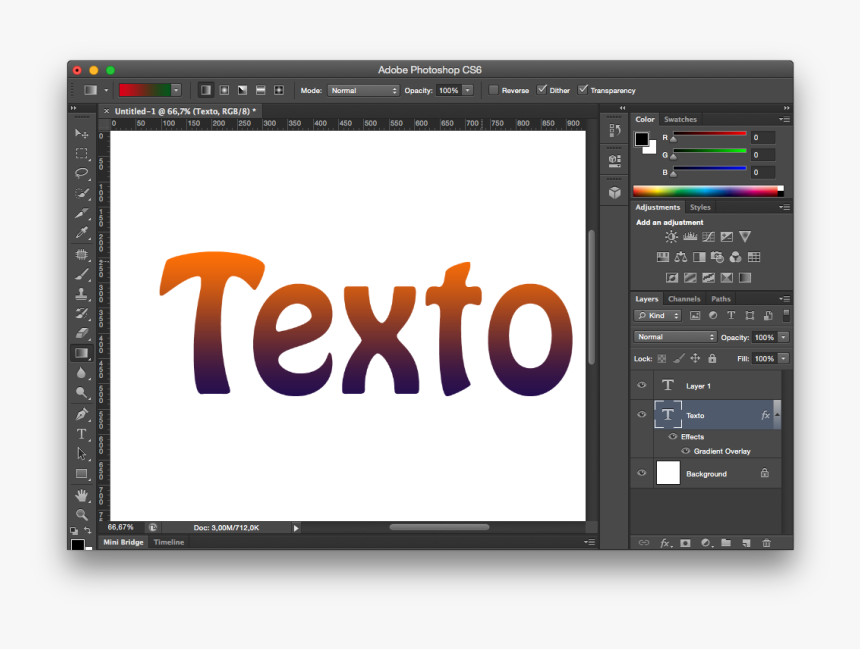
Task: Switch to the Swatches tab
Action: (x=680, y=119)
